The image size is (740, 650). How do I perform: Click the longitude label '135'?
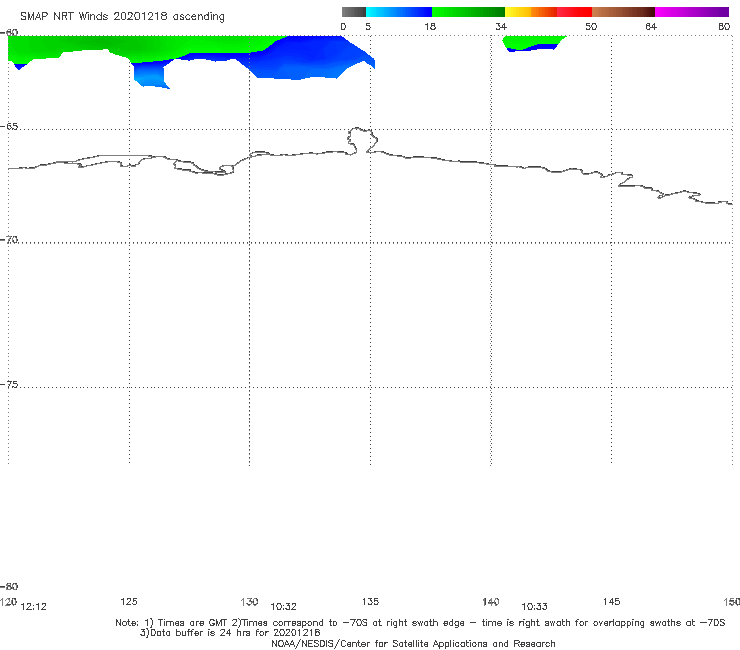[370, 601]
